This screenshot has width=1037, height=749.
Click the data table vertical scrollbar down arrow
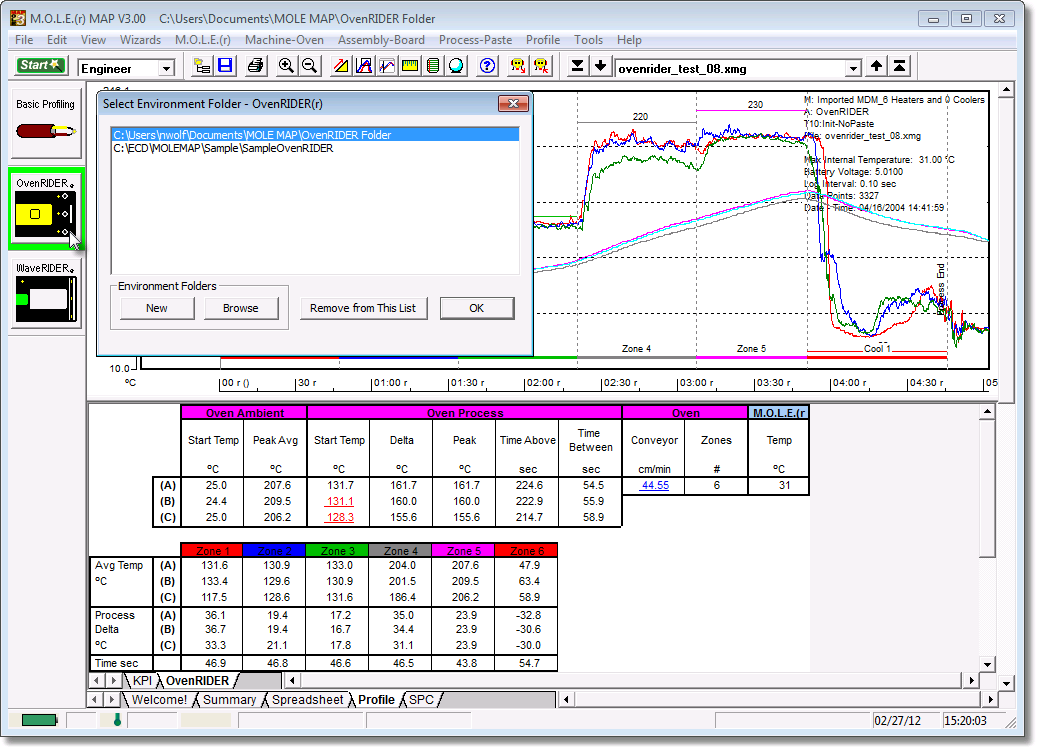pyautogui.click(x=987, y=664)
